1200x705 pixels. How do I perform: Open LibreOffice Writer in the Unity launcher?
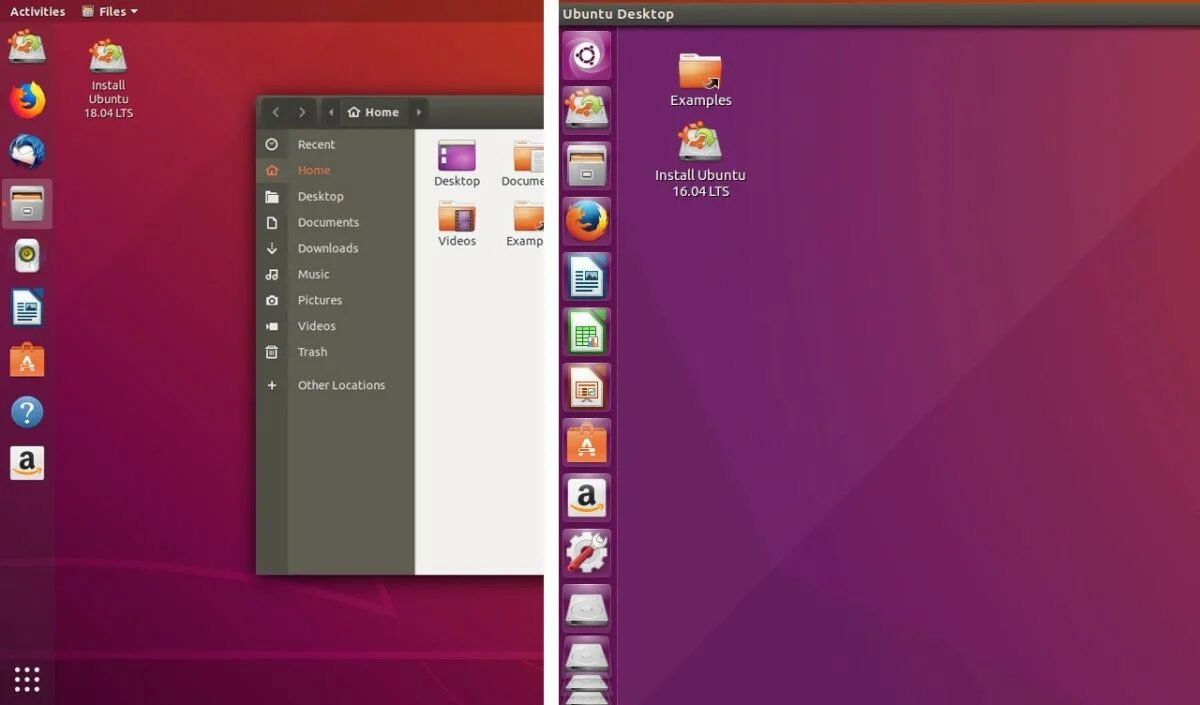pos(587,276)
